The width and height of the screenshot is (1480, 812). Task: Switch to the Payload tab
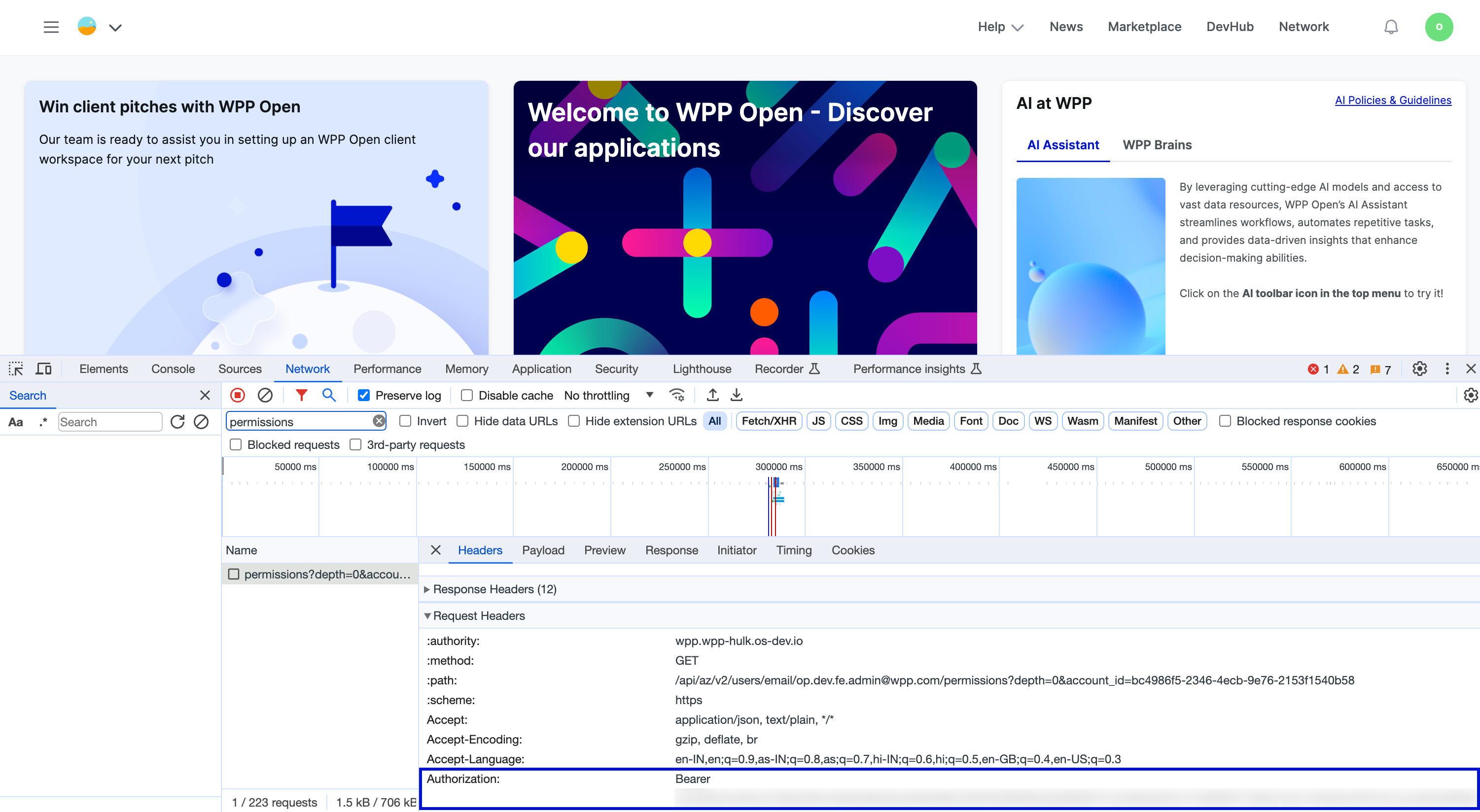(x=543, y=550)
